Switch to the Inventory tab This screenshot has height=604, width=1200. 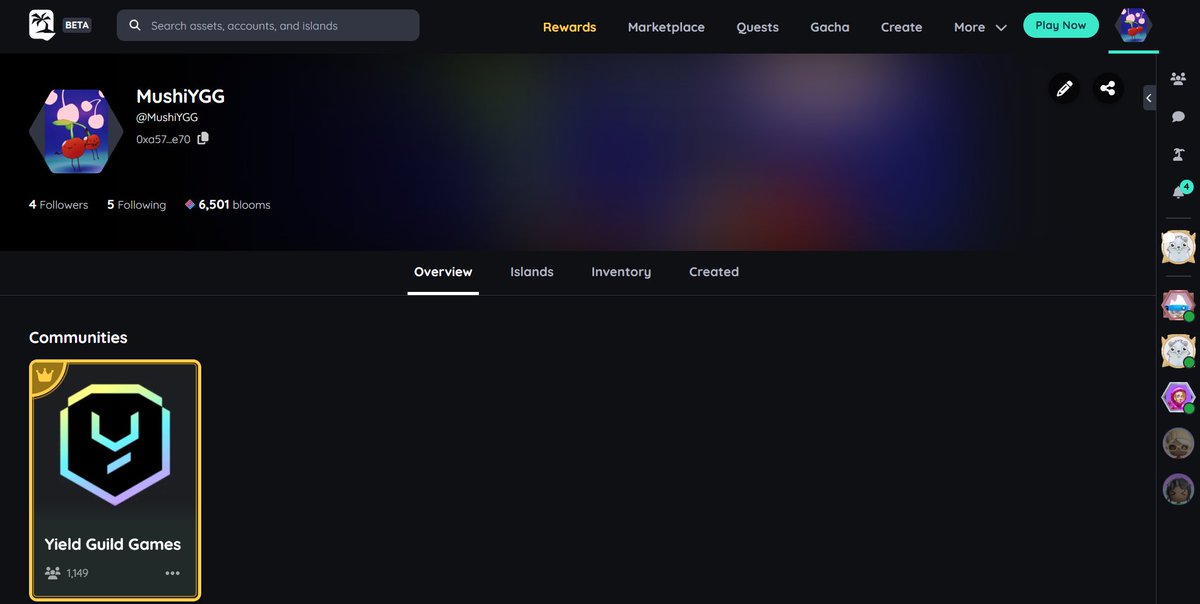tap(621, 272)
